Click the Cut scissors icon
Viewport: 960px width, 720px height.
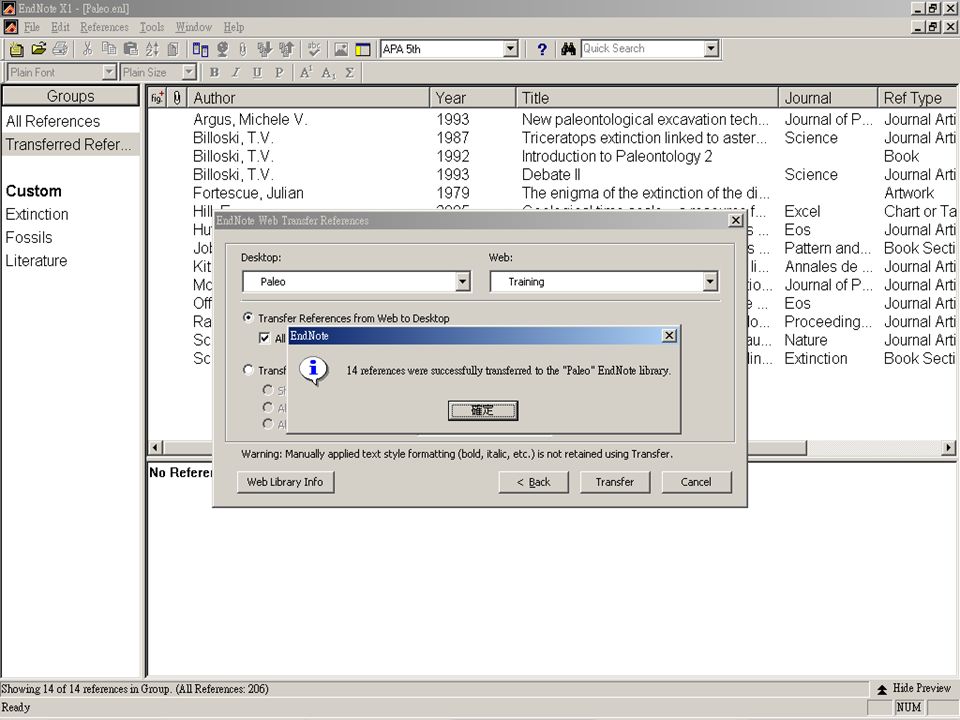87,49
